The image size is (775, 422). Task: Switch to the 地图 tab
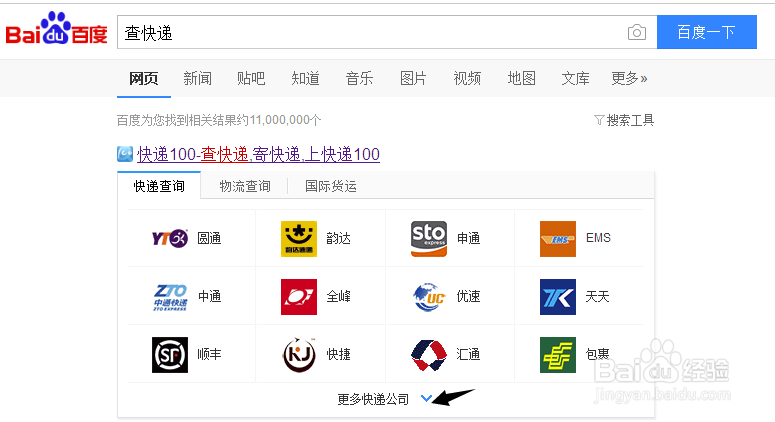[521, 78]
